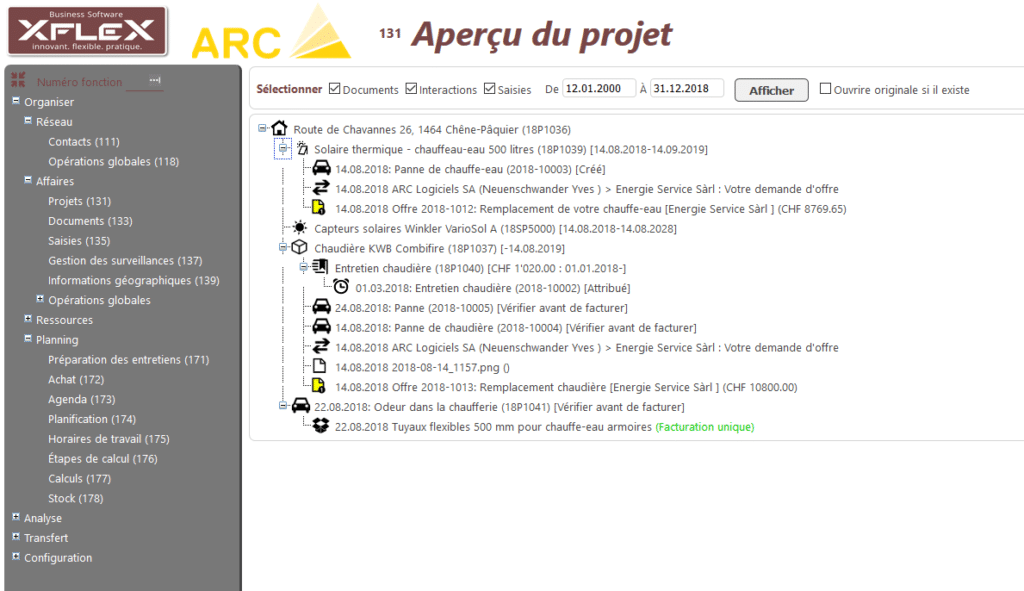The width and height of the screenshot is (1024, 591).
Task: Click sun icon beside Capteurs solaires Winkler
Action: (x=300, y=227)
